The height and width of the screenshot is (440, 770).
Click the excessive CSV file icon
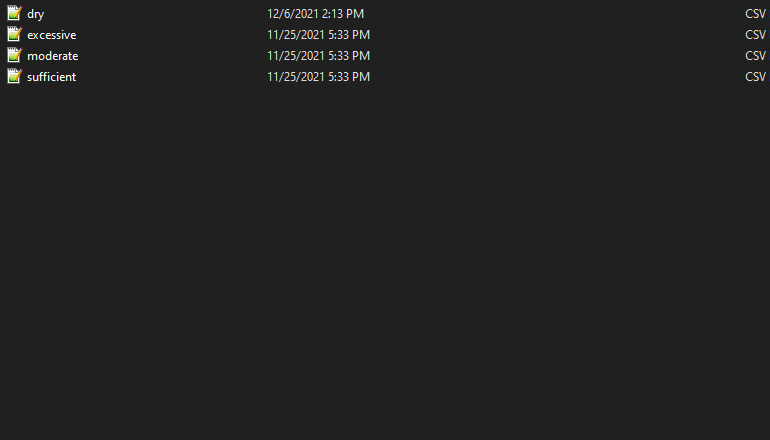pos(14,35)
